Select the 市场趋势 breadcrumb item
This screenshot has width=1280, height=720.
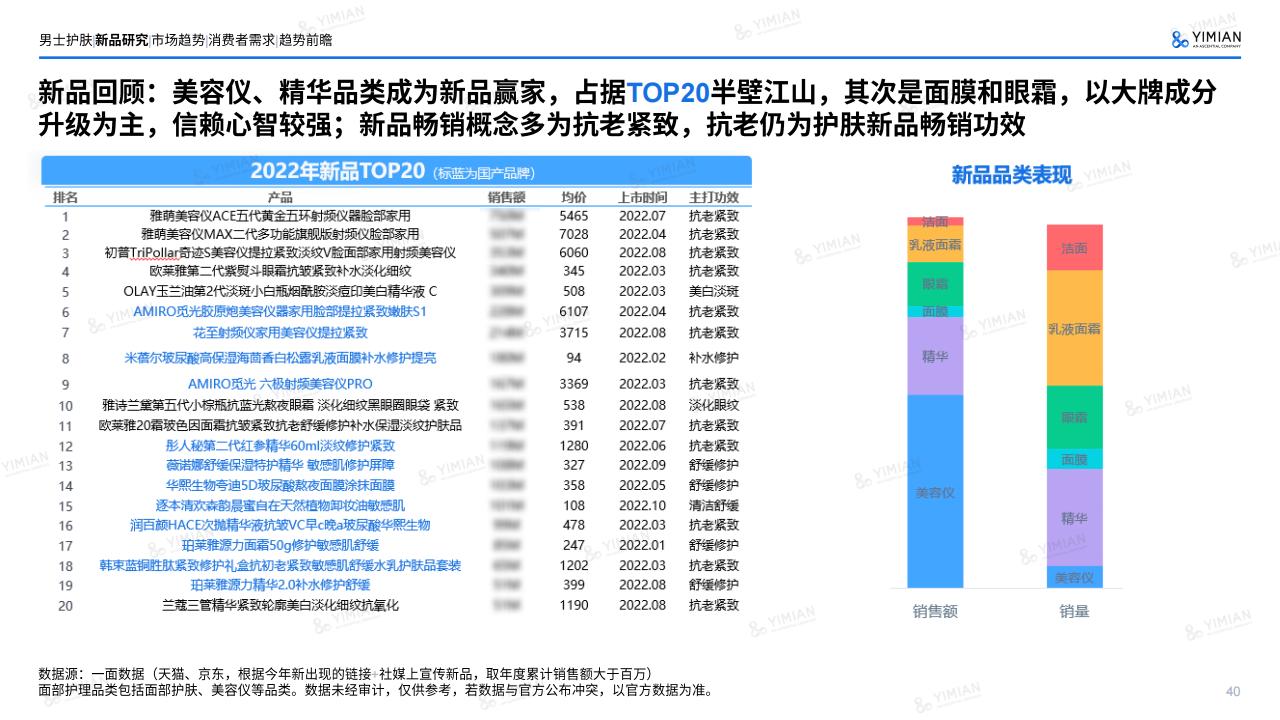pyautogui.click(x=178, y=41)
